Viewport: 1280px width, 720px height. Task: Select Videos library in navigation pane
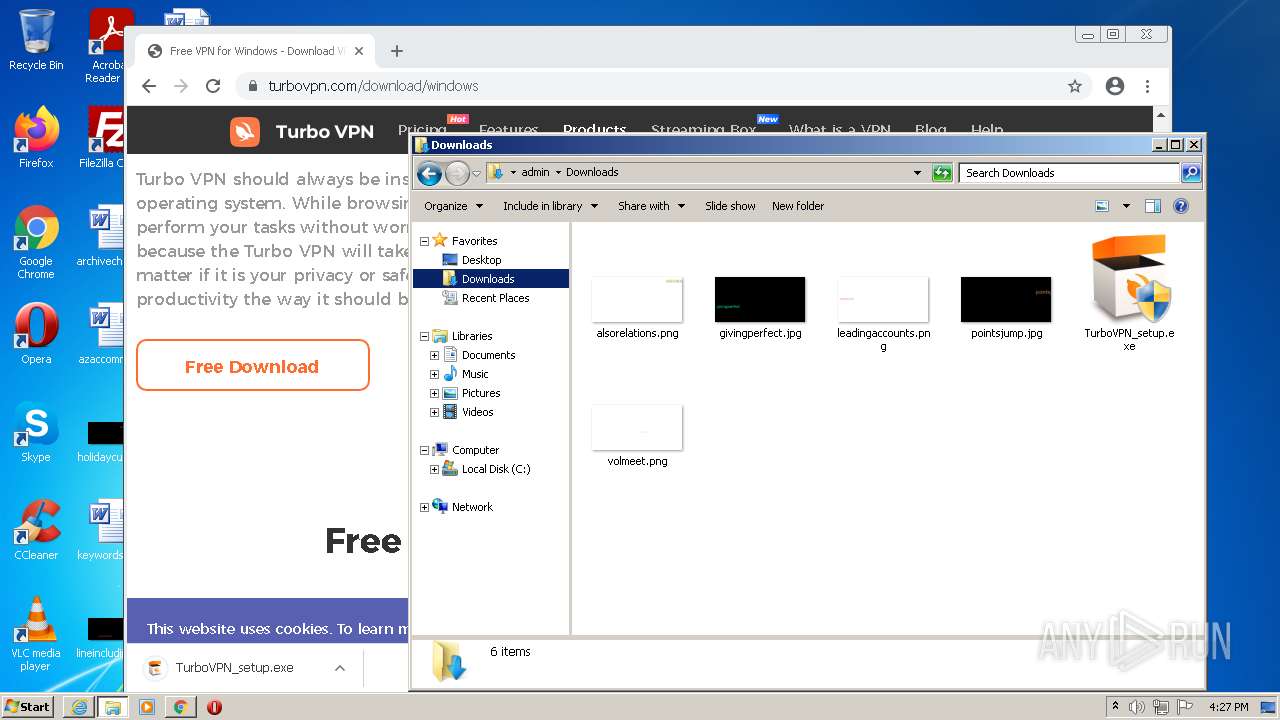477,412
